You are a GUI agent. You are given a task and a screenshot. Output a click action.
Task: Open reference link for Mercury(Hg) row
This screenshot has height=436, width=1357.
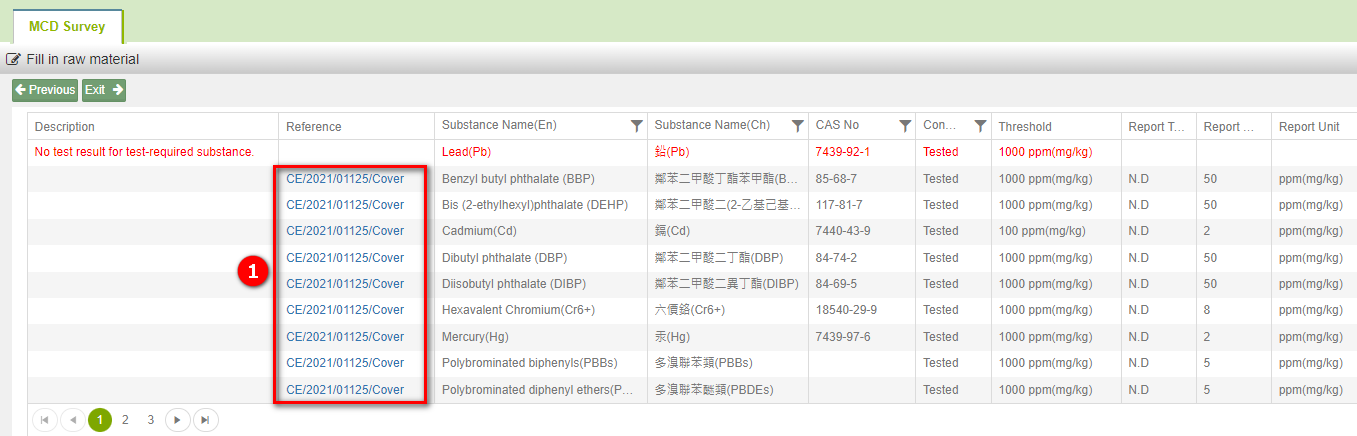click(345, 337)
